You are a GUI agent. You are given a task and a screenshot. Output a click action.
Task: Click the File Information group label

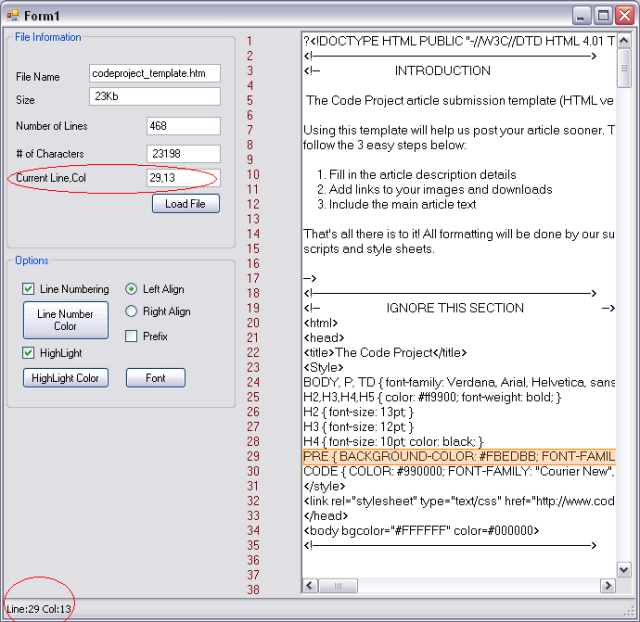[48, 37]
